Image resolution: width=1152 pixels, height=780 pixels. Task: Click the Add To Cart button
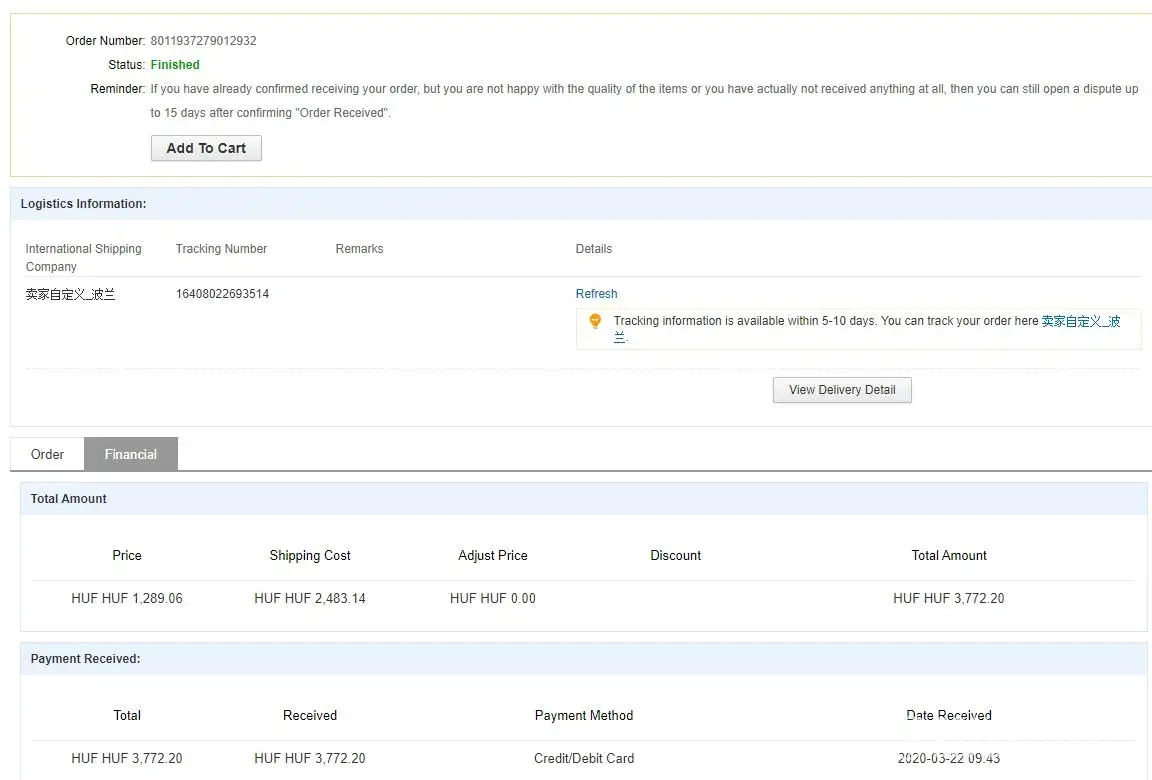coord(206,148)
